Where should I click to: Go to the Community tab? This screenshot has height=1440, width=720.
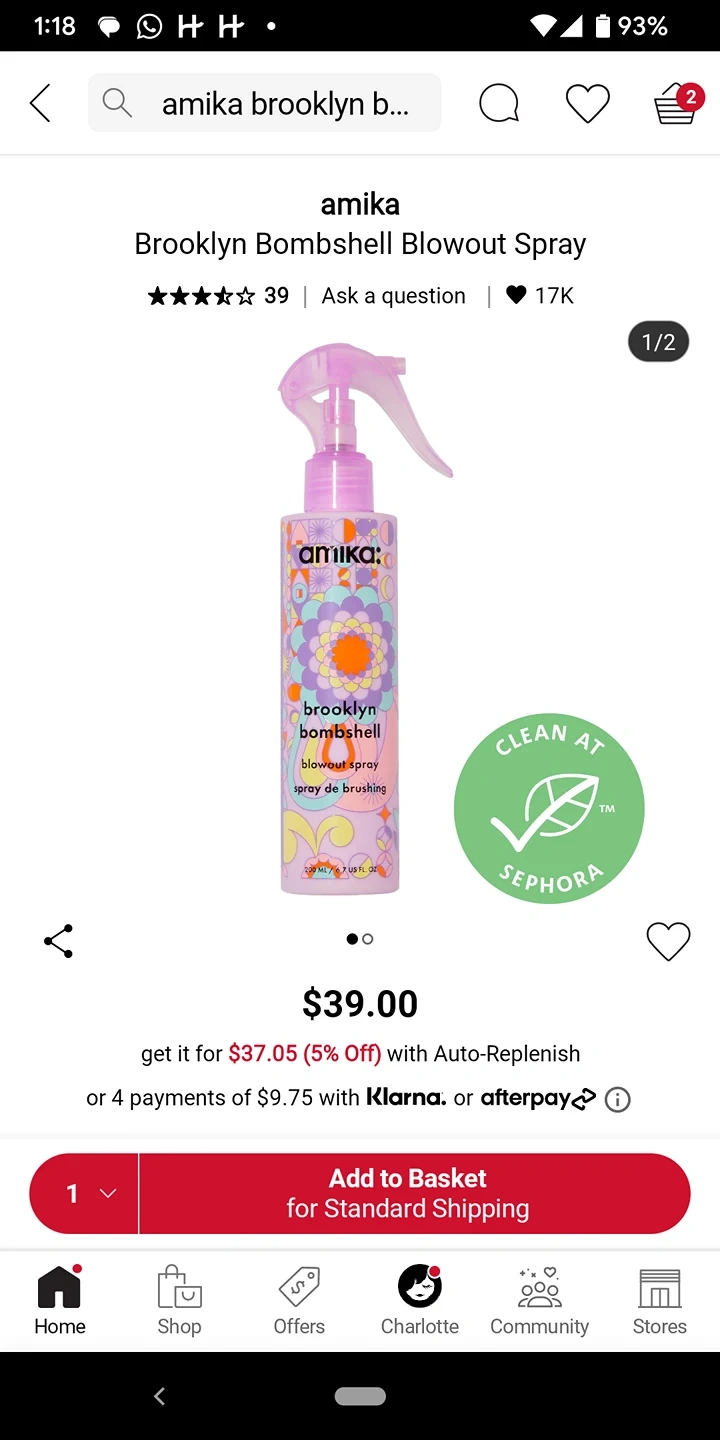tap(539, 1300)
